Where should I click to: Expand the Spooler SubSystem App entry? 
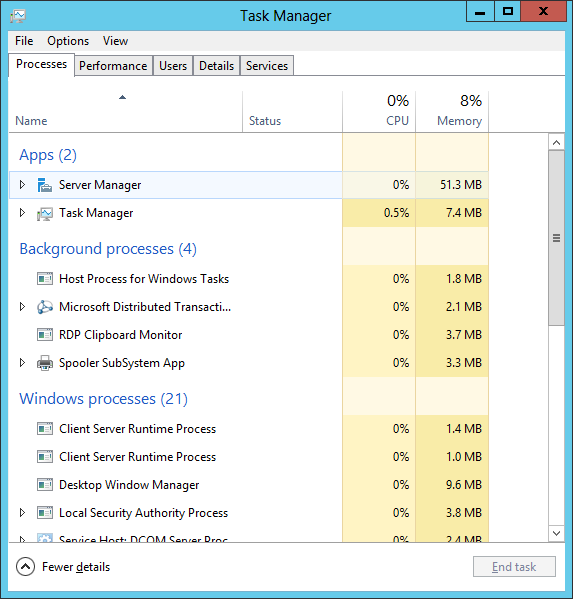click(x=22, y=363)
